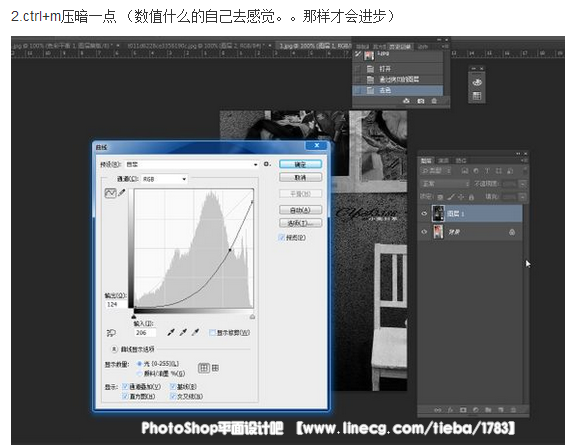Click the 输入 input value field 206
The width and height of the screenshot is (565, 445).
[x=145, y=333]
